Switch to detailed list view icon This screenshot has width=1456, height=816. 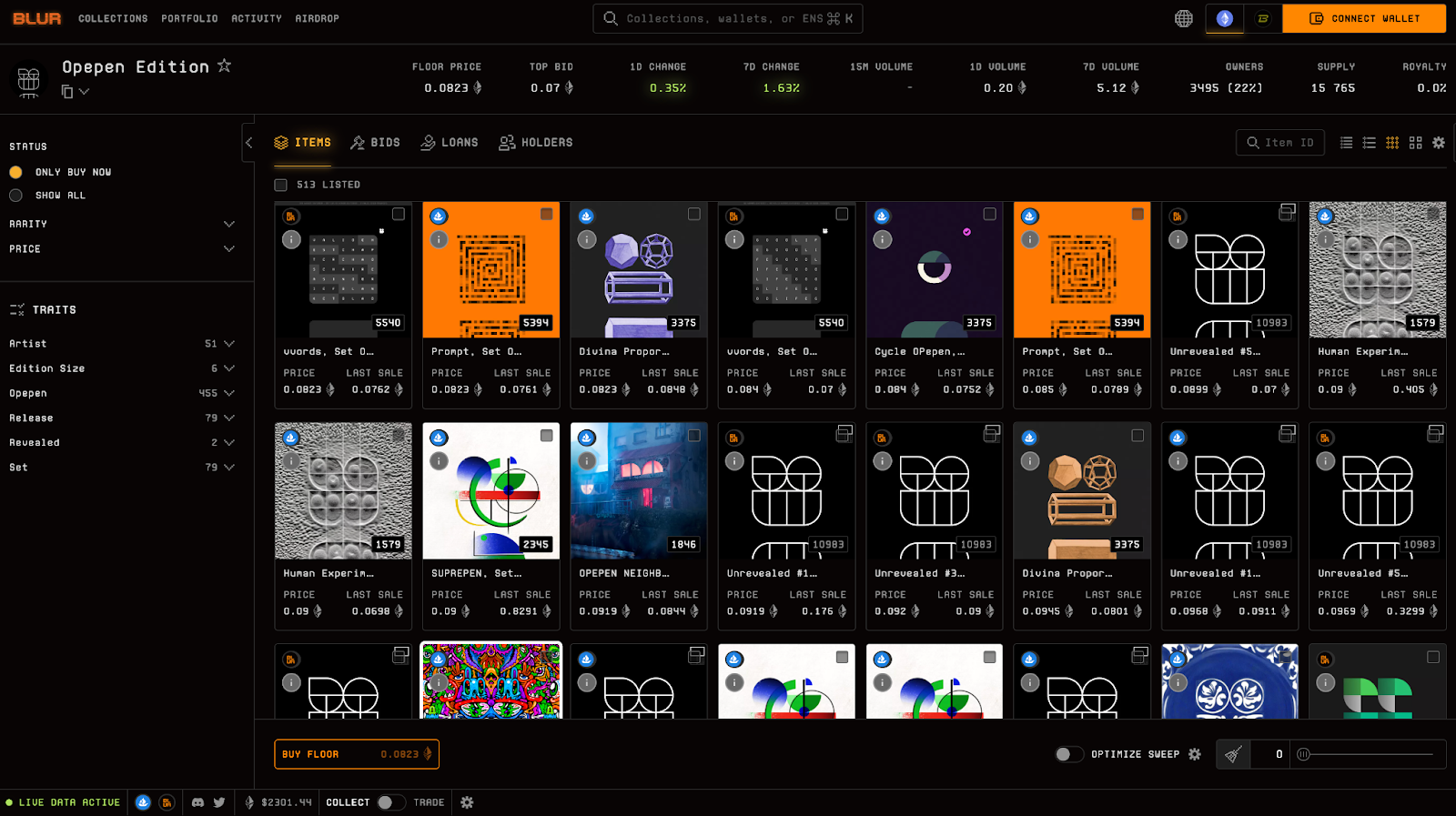[x=1369, y=143]
